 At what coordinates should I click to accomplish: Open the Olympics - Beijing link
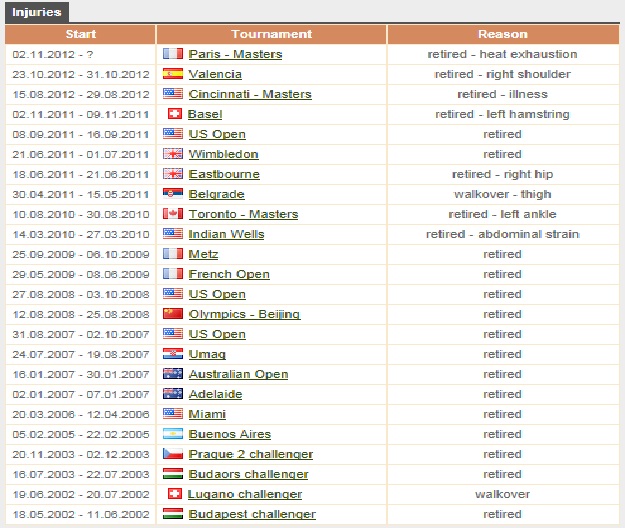244,314
